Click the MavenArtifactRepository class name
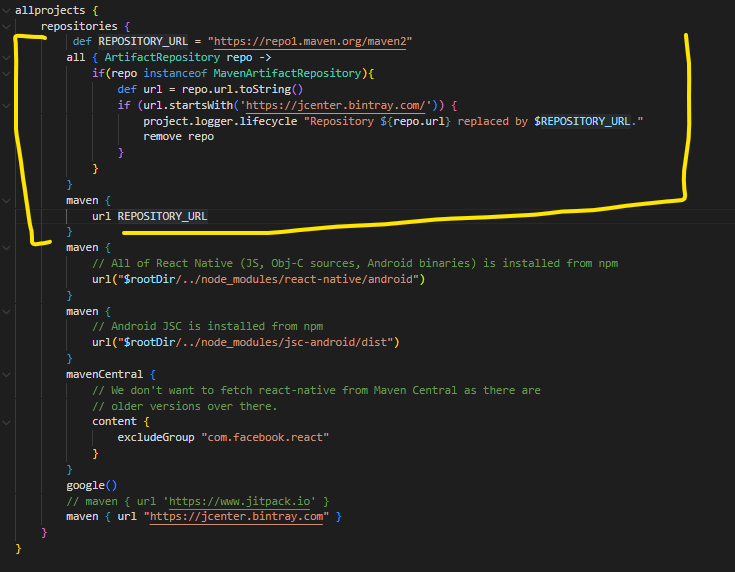Image resolution: width=735 pixels, height=572 pixels. [287, 74]
